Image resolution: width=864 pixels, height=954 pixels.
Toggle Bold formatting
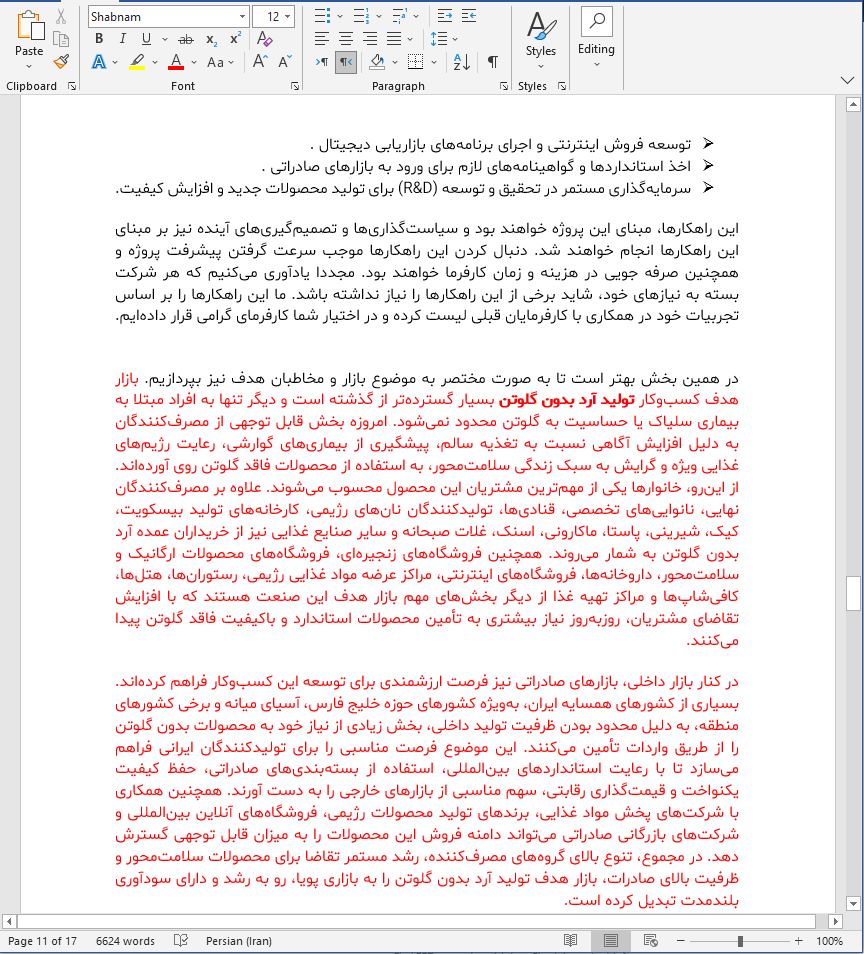tap(99, 40)
